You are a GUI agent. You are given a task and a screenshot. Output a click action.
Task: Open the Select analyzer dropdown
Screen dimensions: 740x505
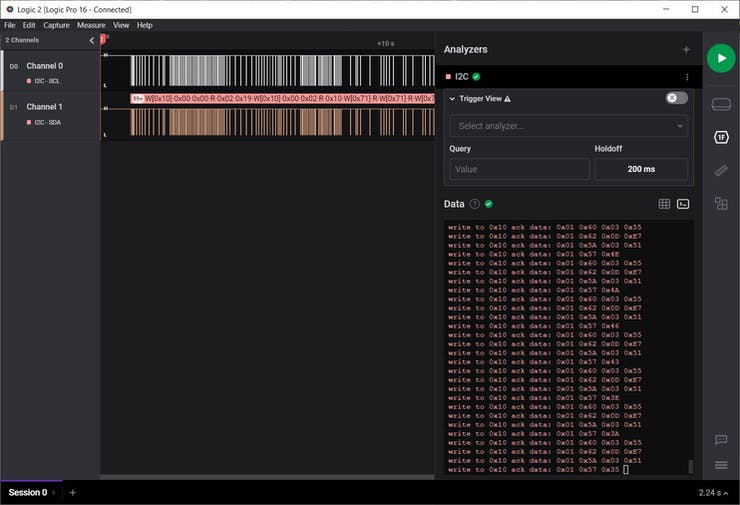568,126
